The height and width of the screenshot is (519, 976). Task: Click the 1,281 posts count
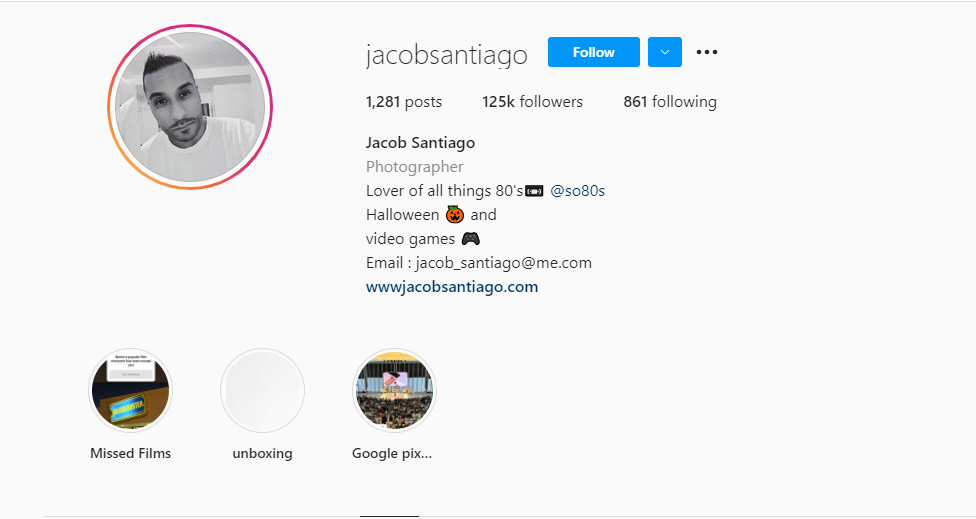[404, 102]
